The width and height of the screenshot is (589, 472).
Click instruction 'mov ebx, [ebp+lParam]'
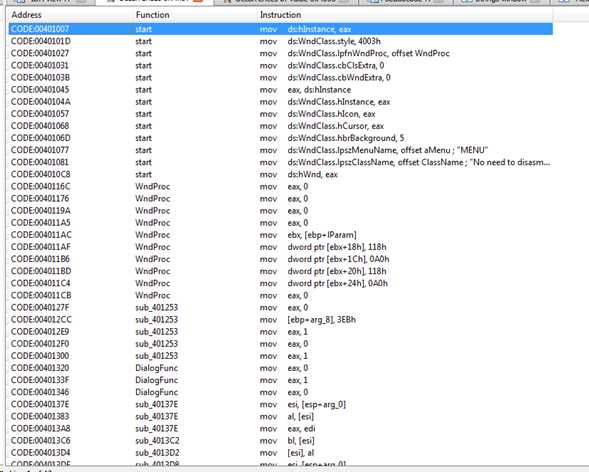point(308,235)
